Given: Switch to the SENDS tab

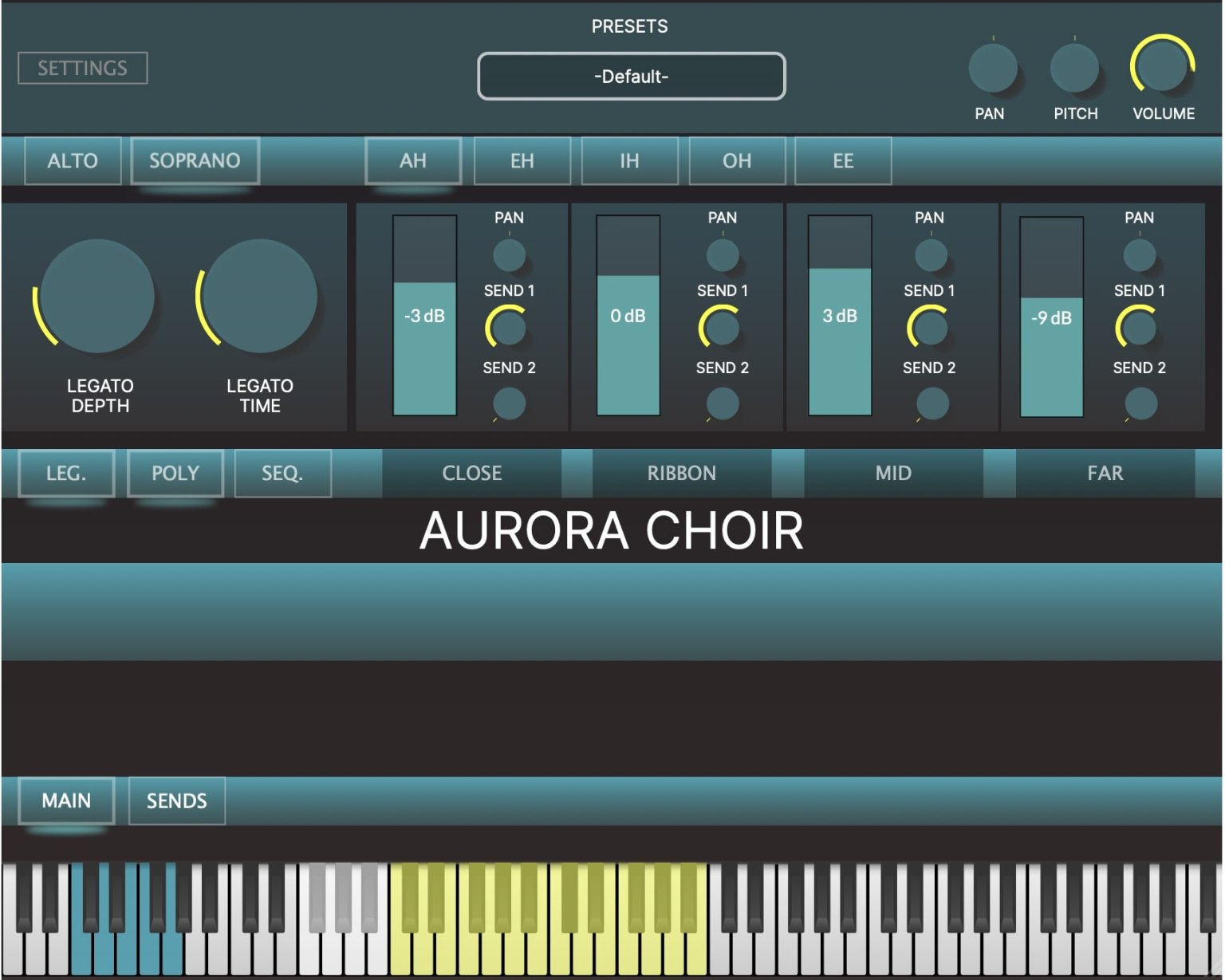Looking at the screenshot, I should click(176, 801).
